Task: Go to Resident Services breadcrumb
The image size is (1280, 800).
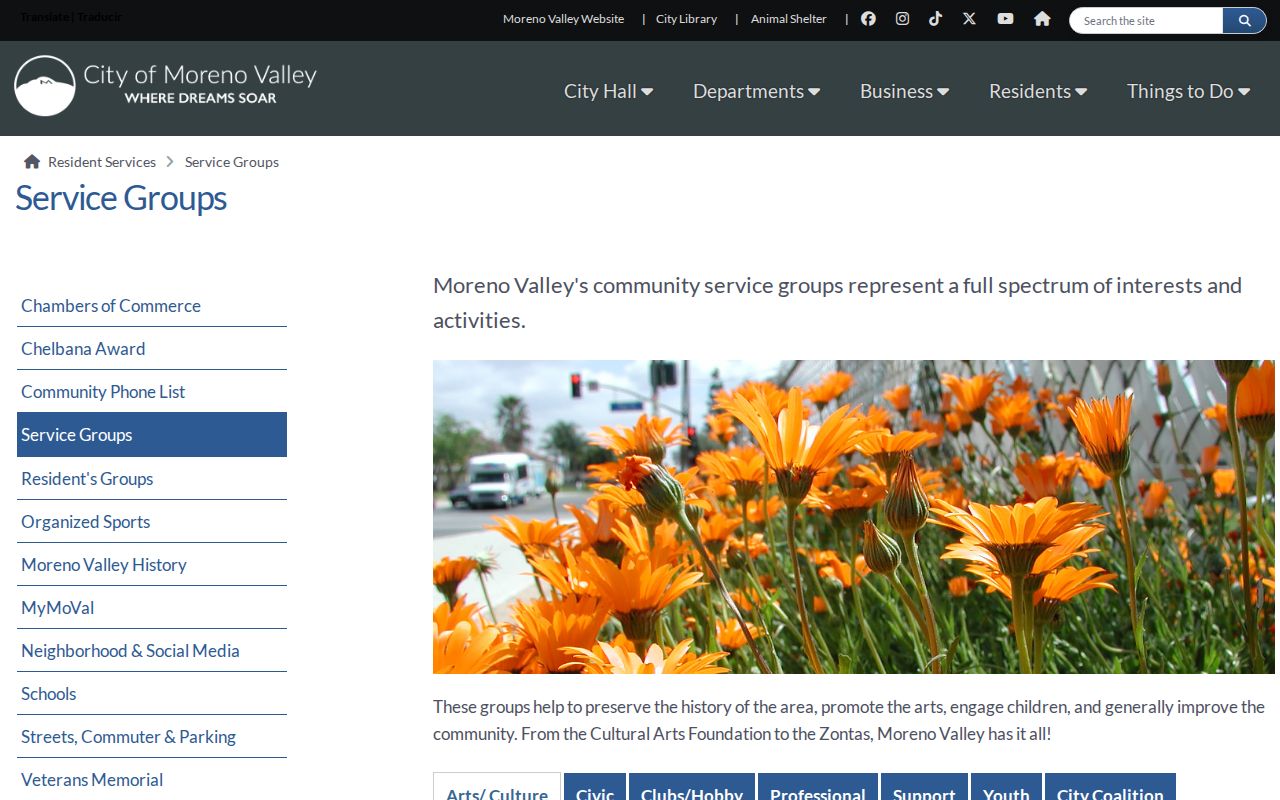Action: 102,162
